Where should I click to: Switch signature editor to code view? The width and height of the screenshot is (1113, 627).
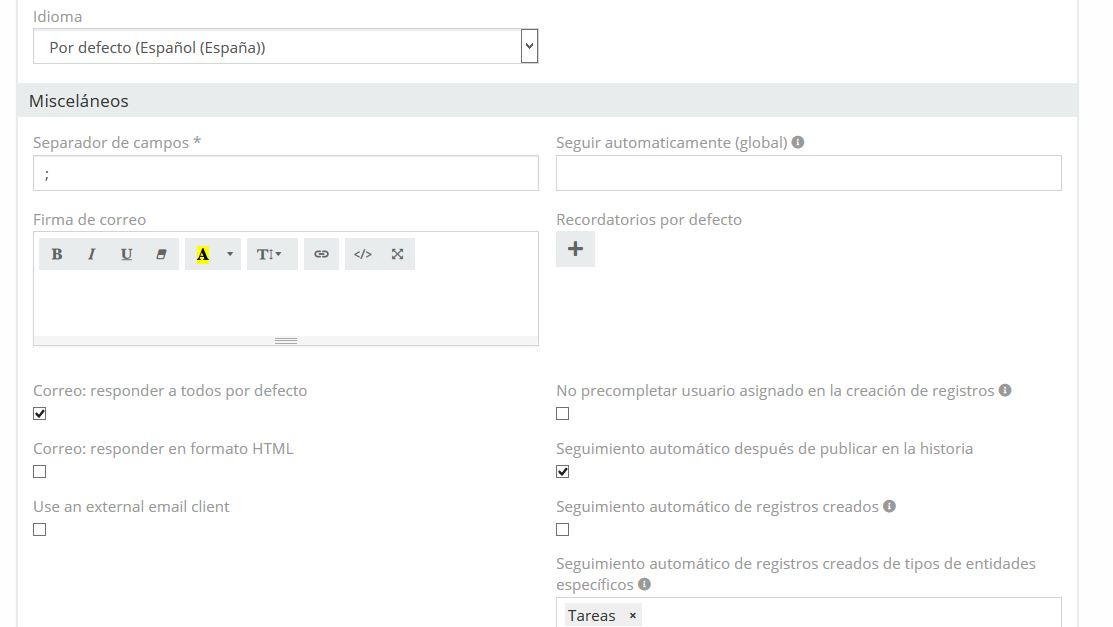[363, 254]
